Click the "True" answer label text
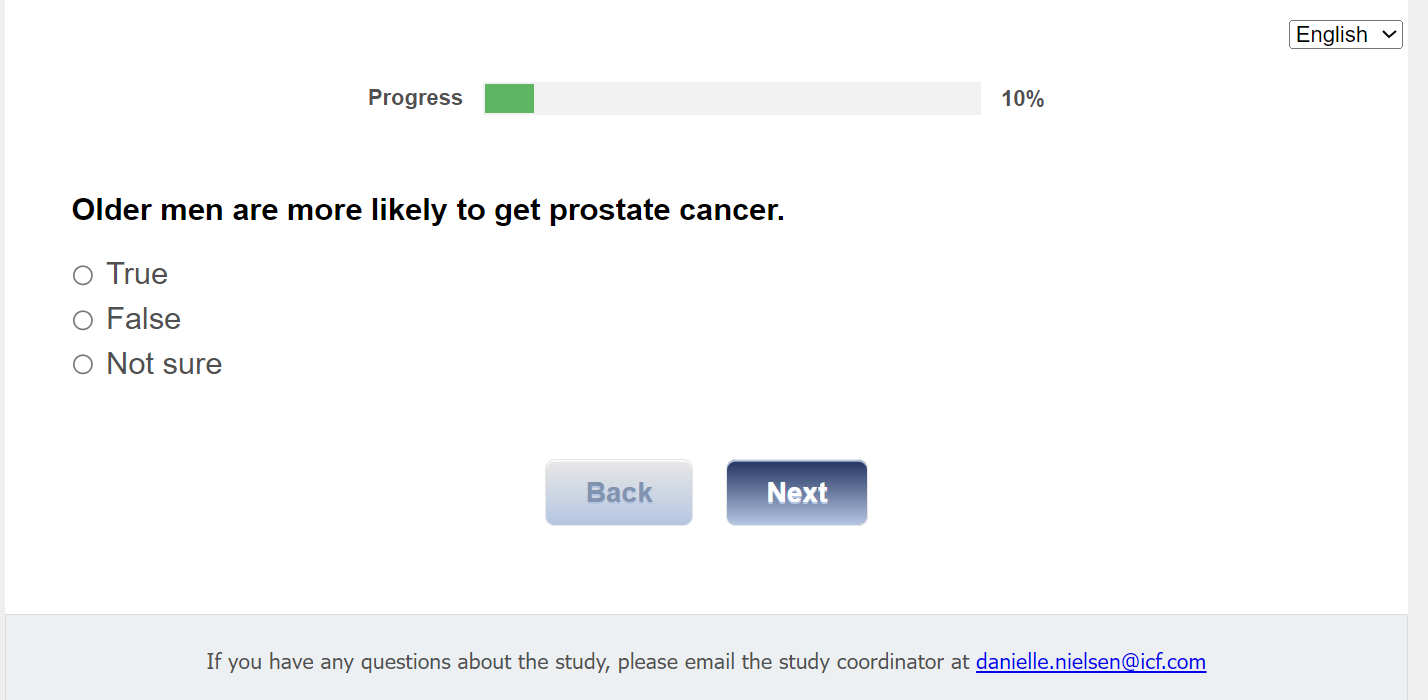Viewport: 1428px width, 700px height. 137,274
